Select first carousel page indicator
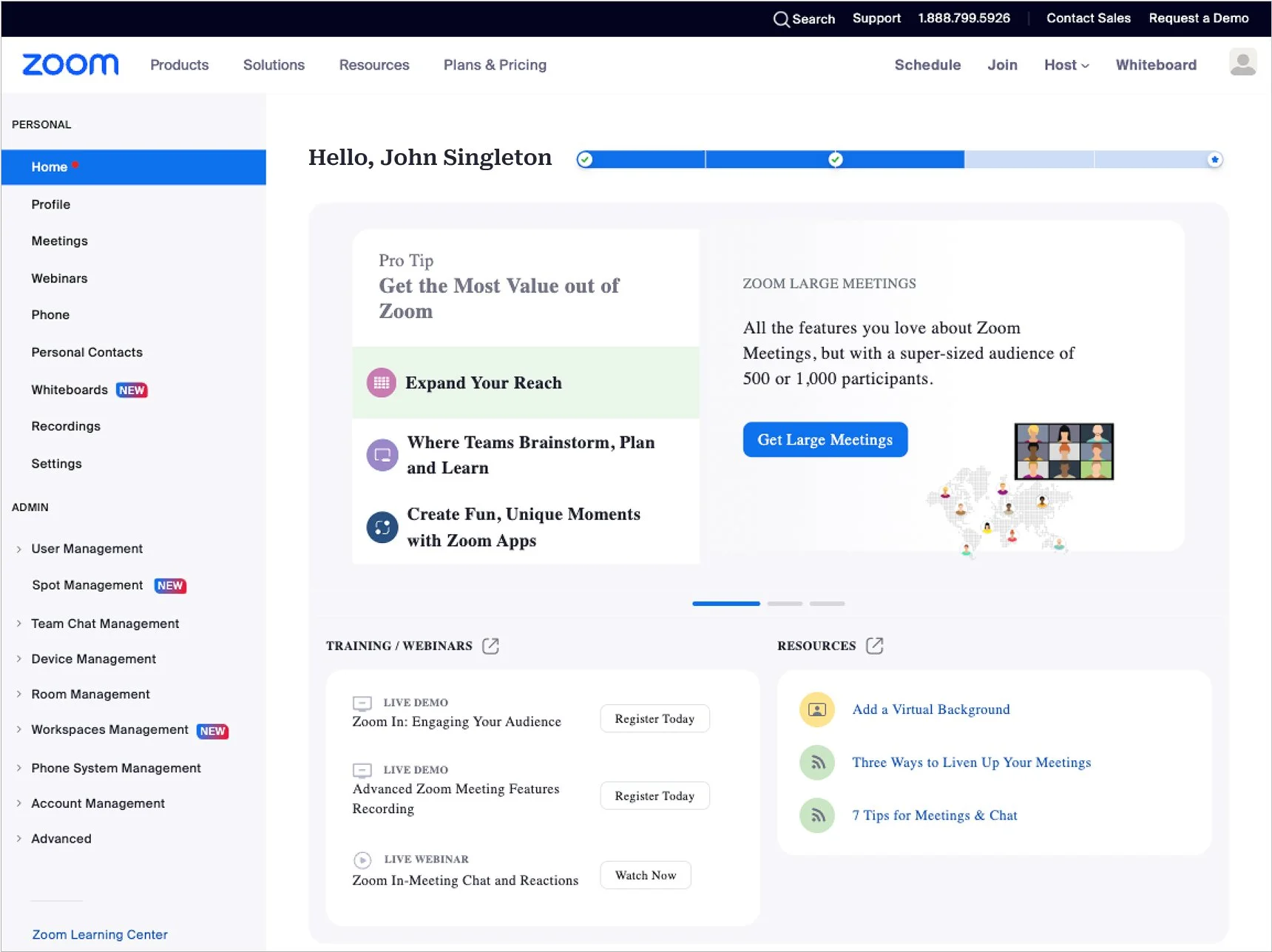The width and height of the screenshot is (1272, 952). point(726,604)
